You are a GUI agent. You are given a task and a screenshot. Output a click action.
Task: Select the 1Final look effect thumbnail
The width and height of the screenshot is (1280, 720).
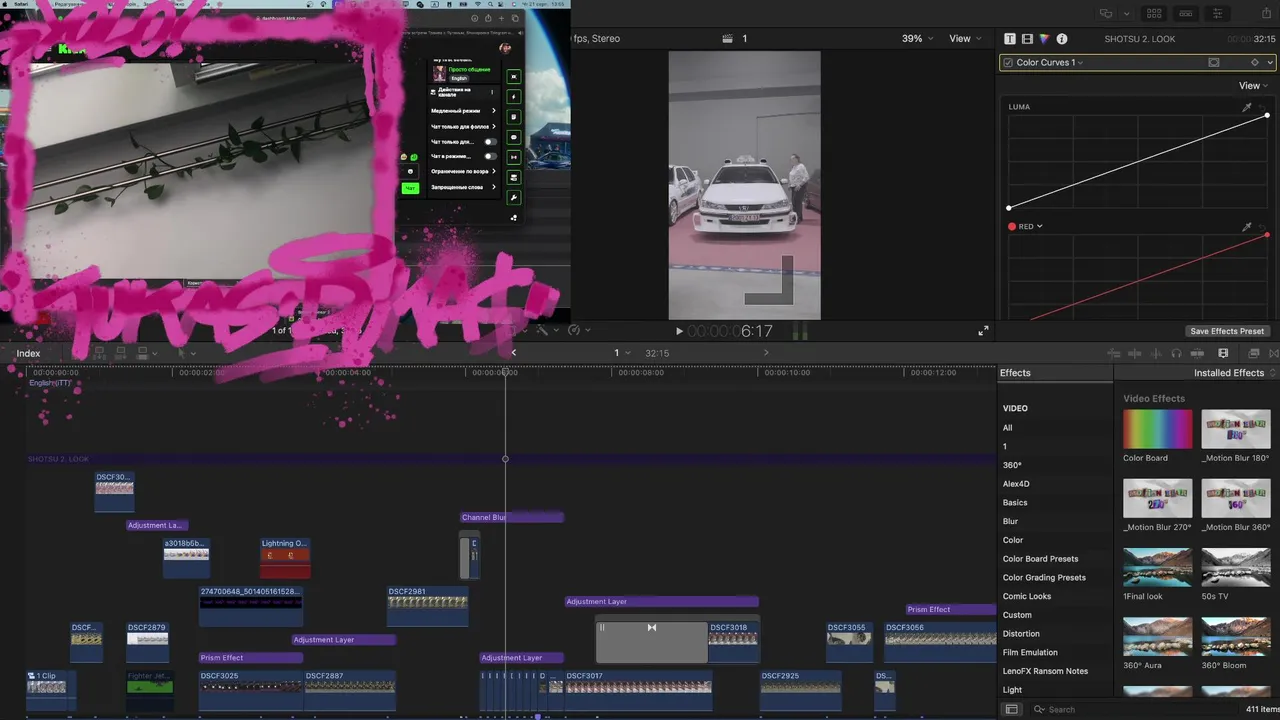1158,567
